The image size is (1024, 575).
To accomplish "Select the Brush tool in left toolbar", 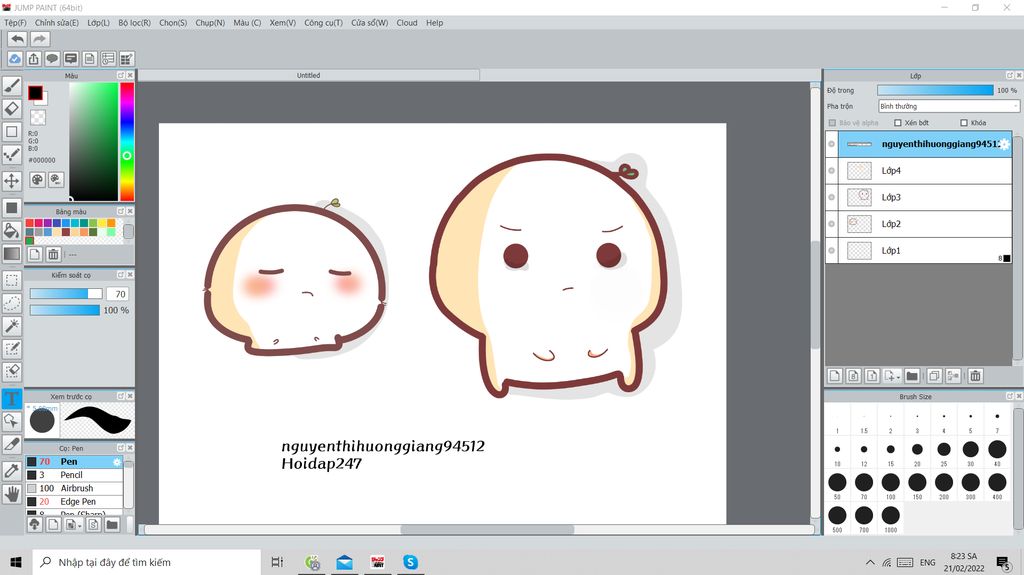I will click(x=12, y=85).
